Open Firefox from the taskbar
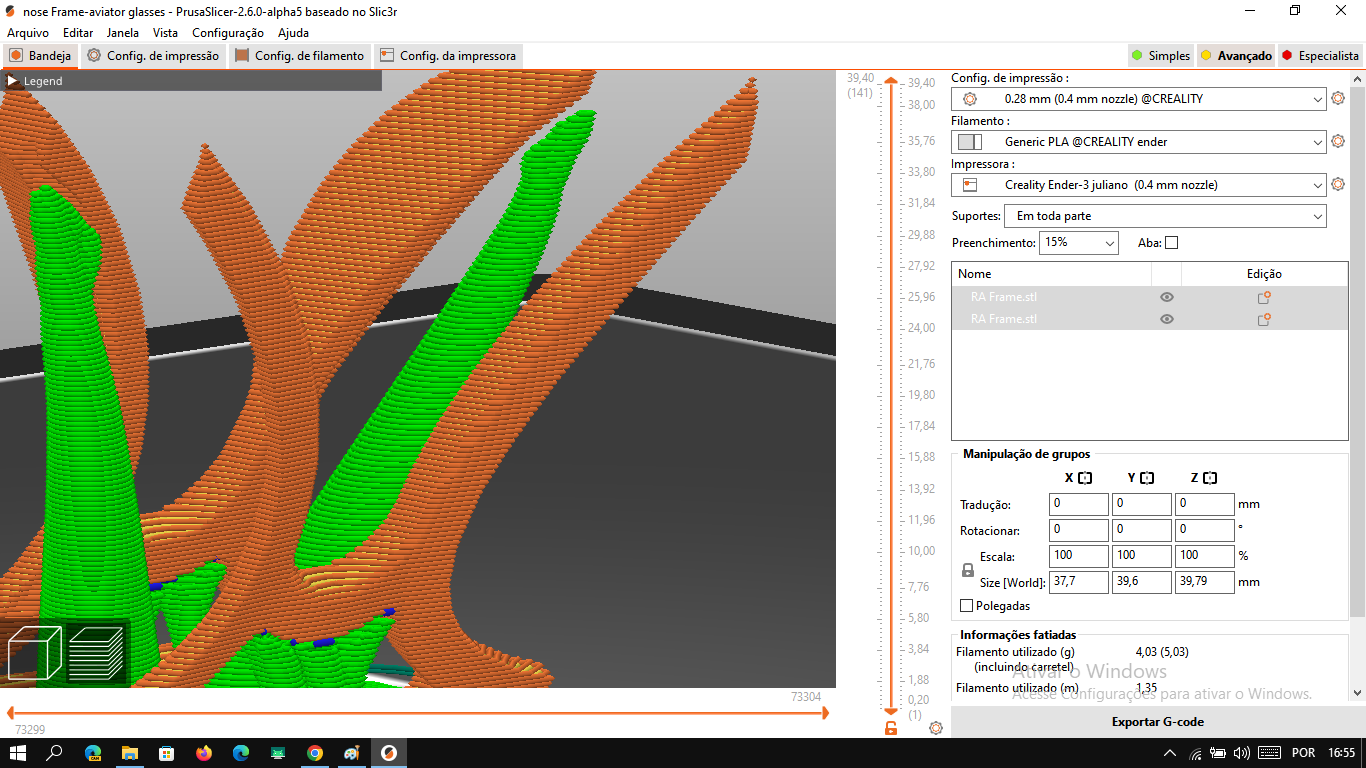 [x=204, y=753]
